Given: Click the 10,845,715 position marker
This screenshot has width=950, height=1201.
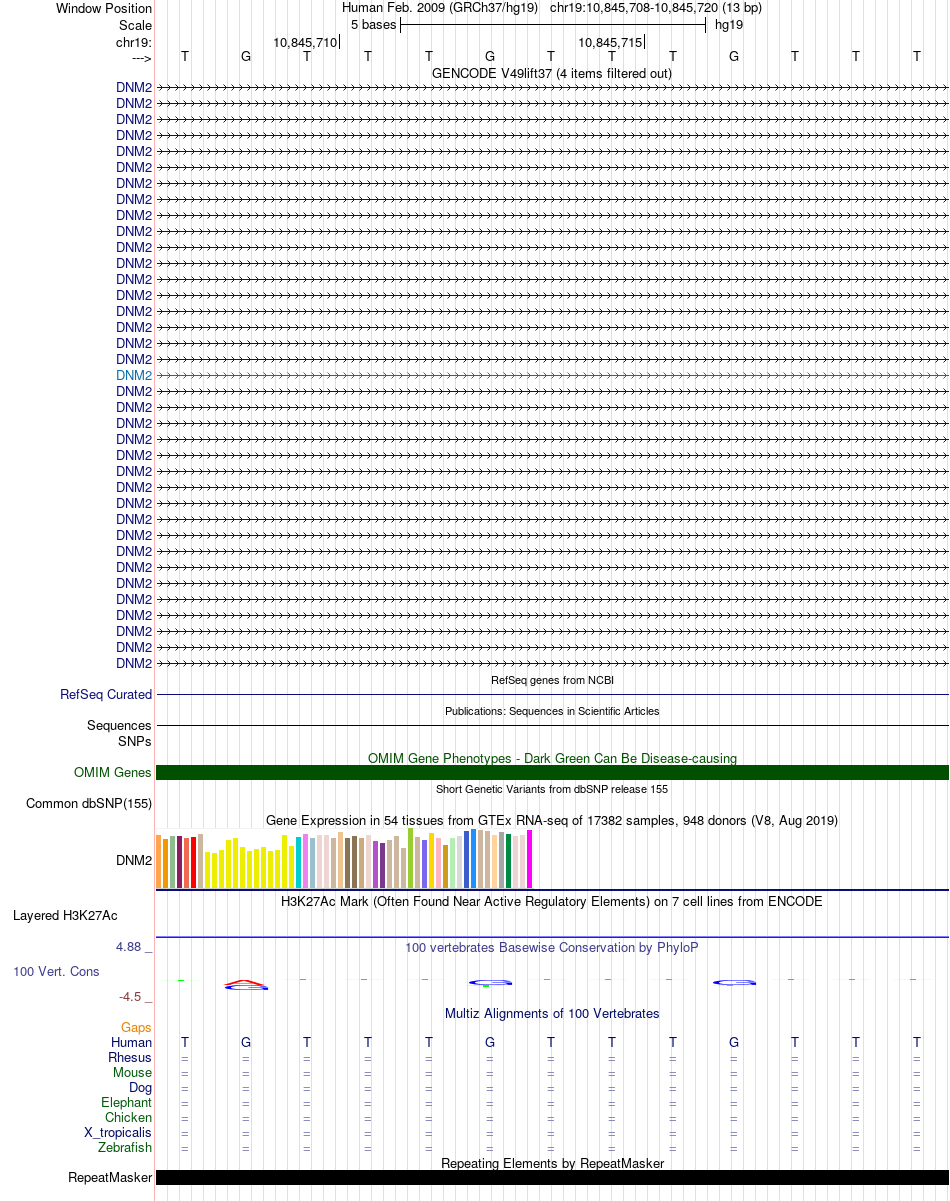Looking at the screenshot, I should (610, 42).
